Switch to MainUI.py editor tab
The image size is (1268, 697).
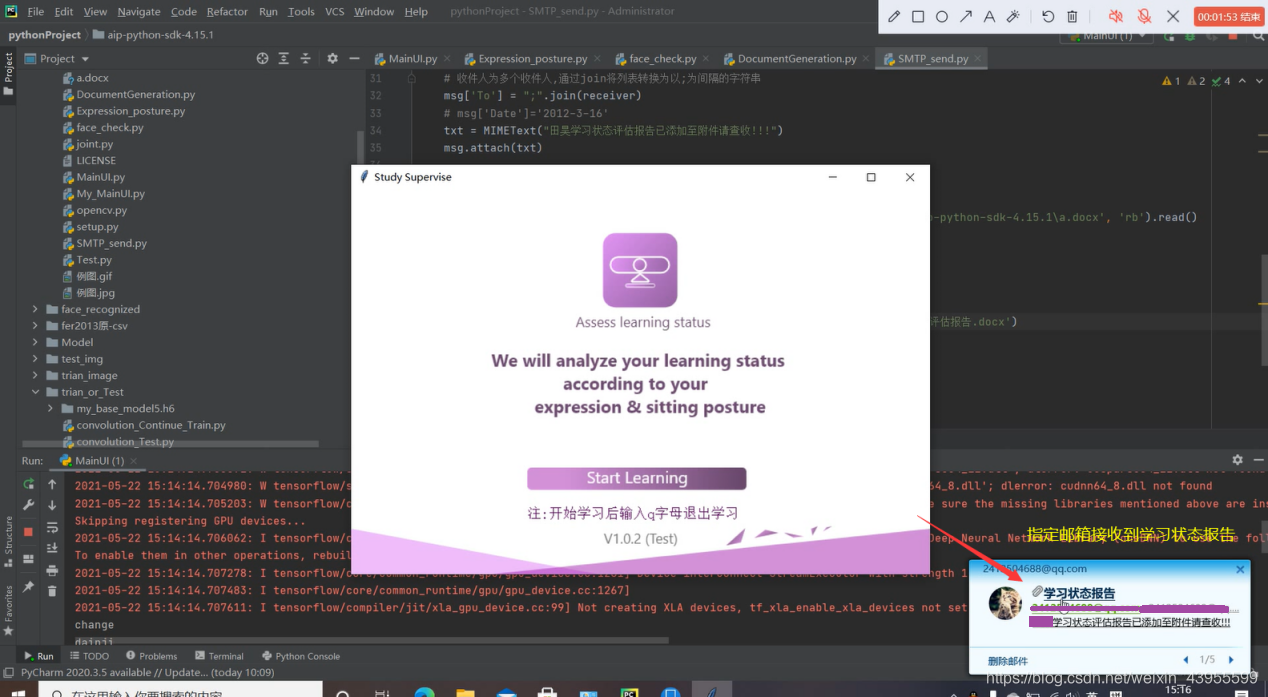click(x=413, y=59)
